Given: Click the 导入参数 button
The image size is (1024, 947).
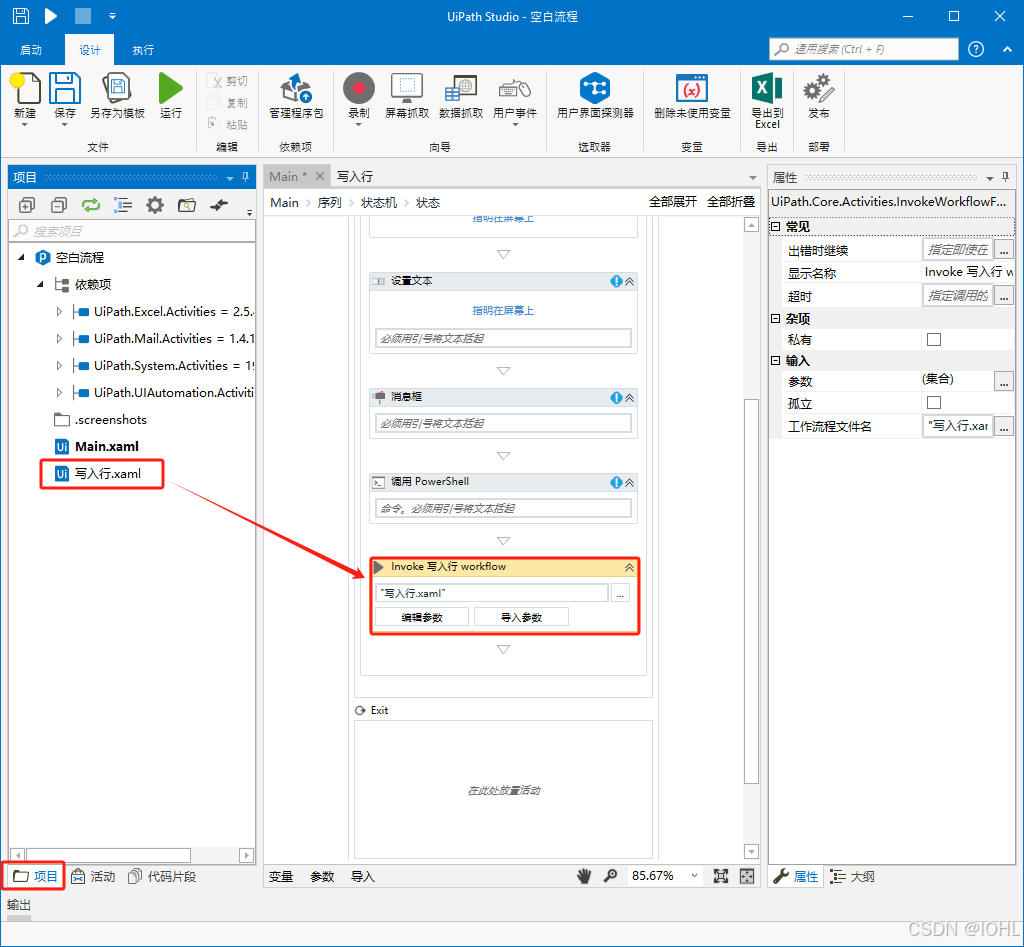Looking at the screenshot, I should click(521, 617).
